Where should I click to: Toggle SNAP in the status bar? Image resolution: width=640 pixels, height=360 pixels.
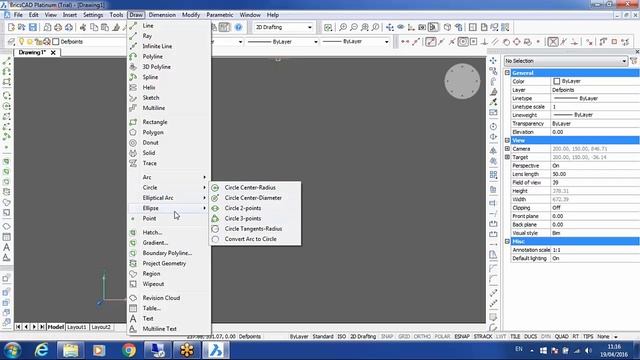coord(387,336)
